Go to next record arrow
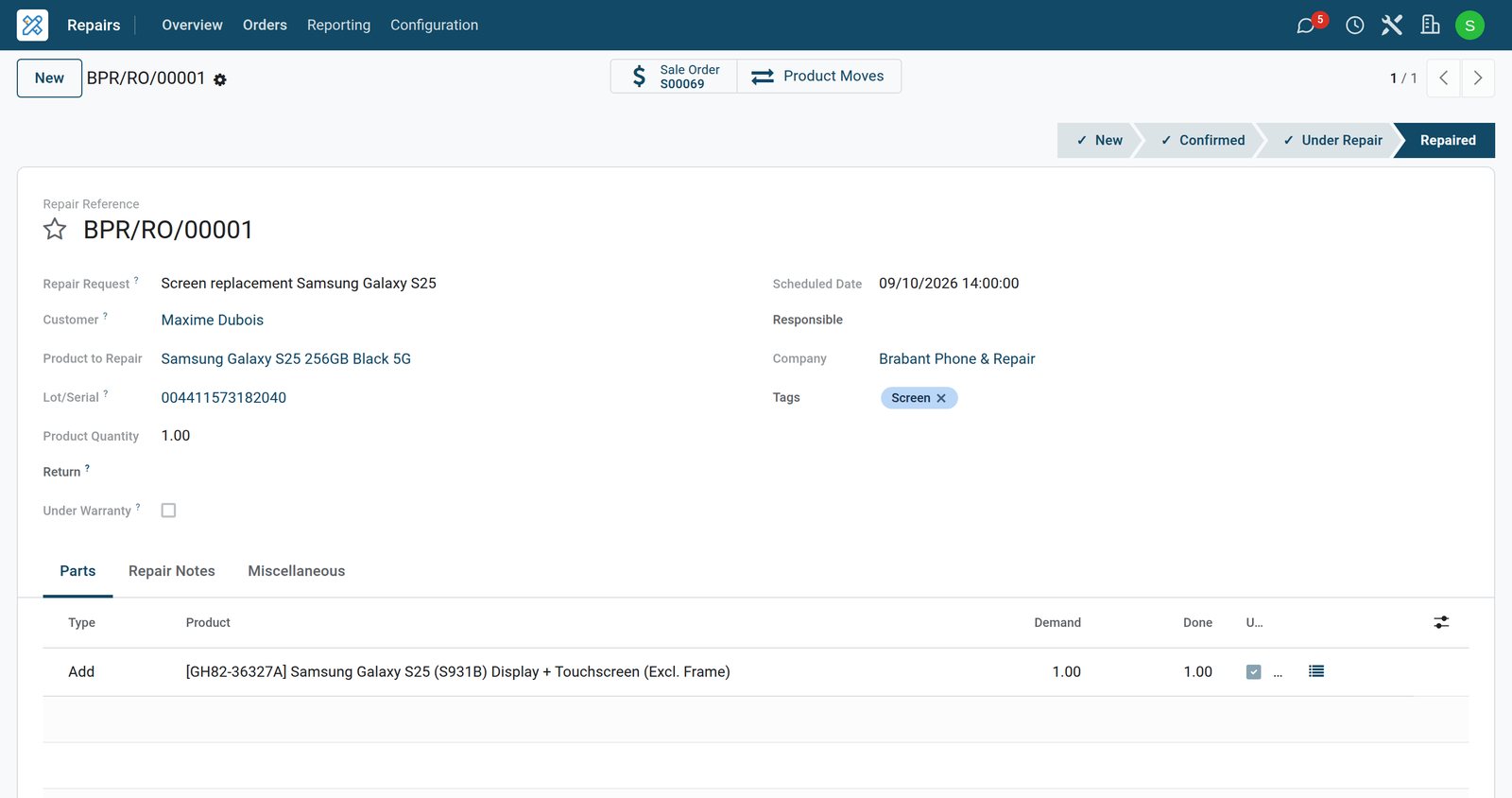1512x798 pixels. click(1478, 78)
